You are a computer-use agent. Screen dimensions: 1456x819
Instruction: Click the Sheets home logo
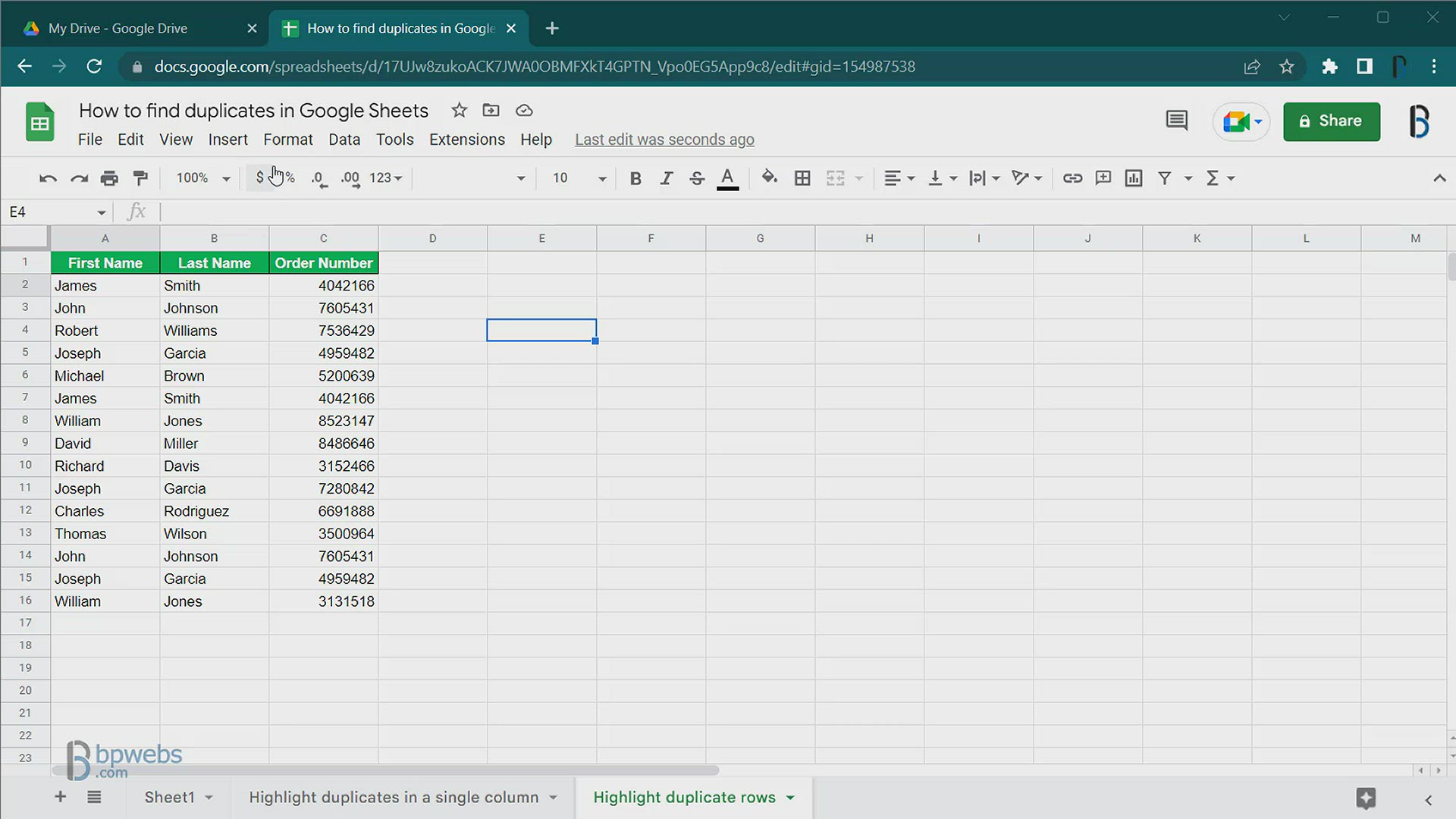click(39, 121)
